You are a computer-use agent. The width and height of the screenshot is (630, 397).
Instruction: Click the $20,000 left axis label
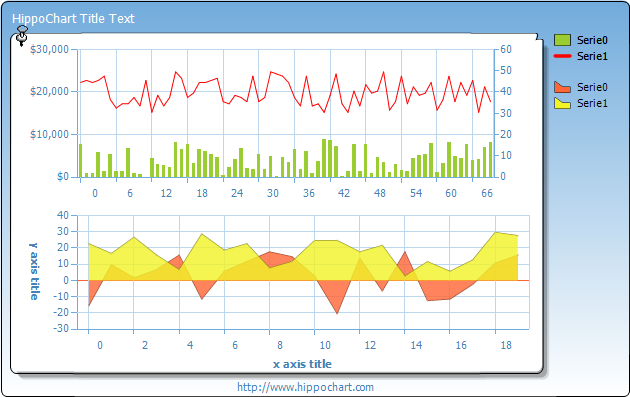49,92
